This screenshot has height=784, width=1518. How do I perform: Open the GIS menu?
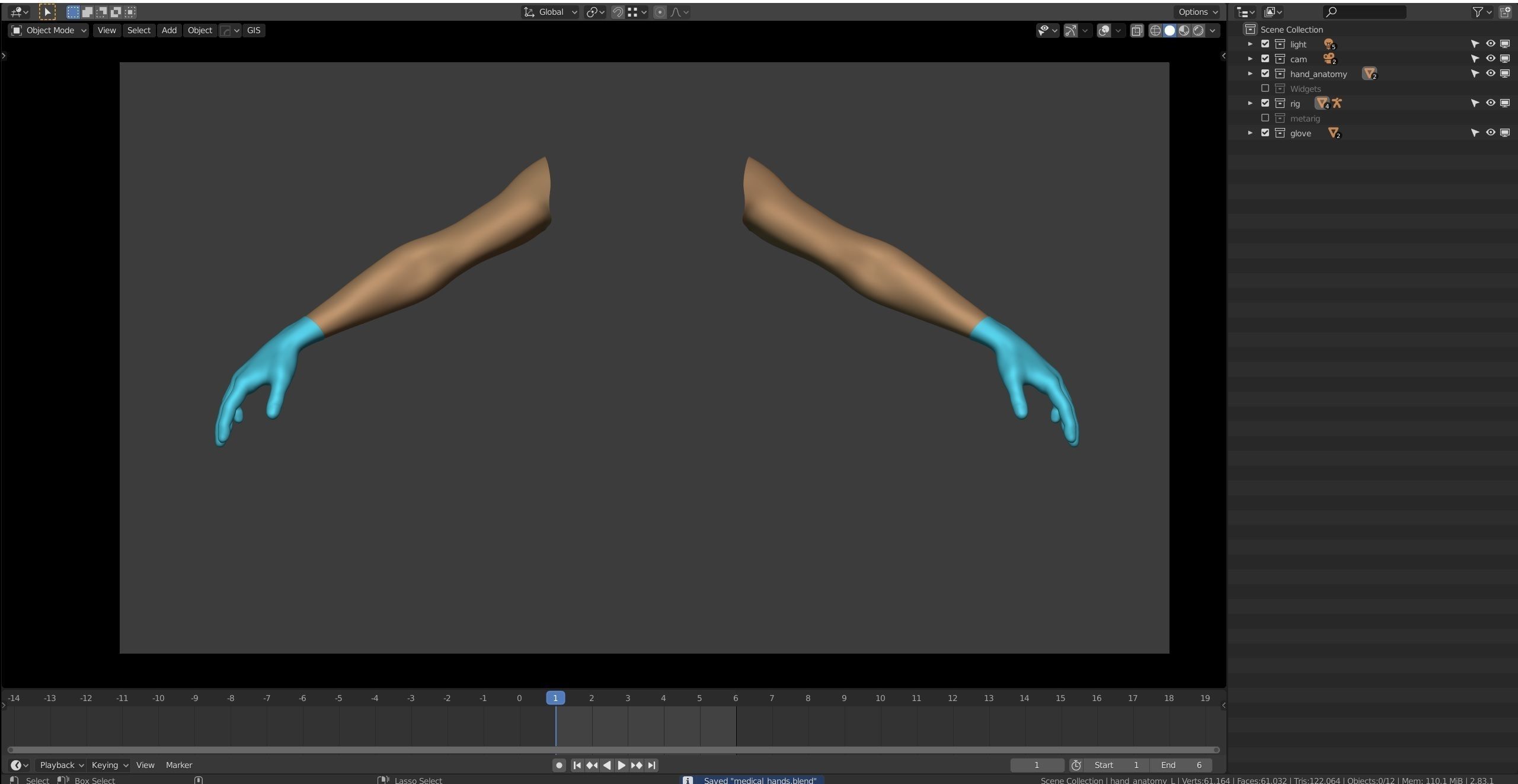pyautogui.click(x=254, y=30)
